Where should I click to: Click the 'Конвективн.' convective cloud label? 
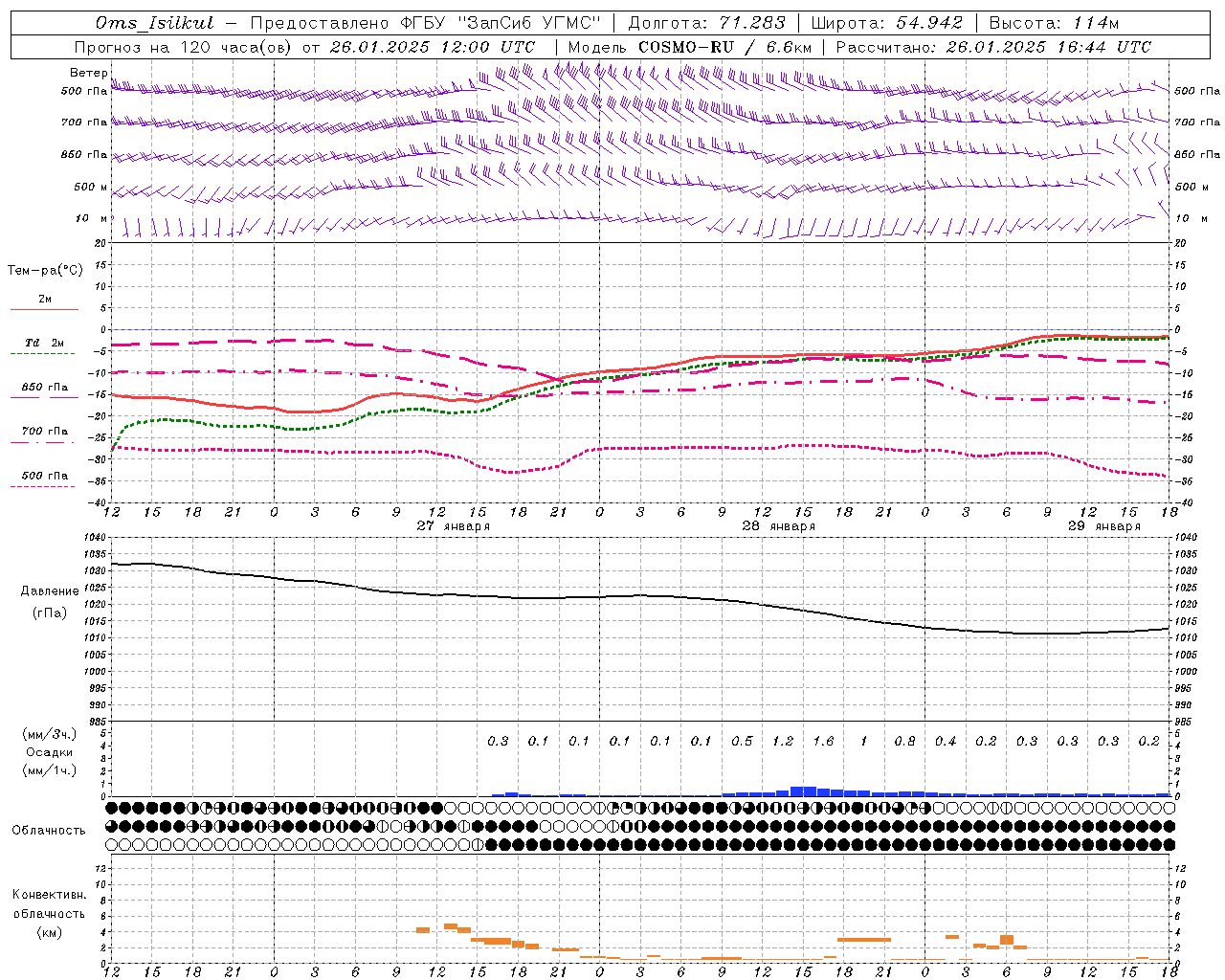(x=50, y=895)
